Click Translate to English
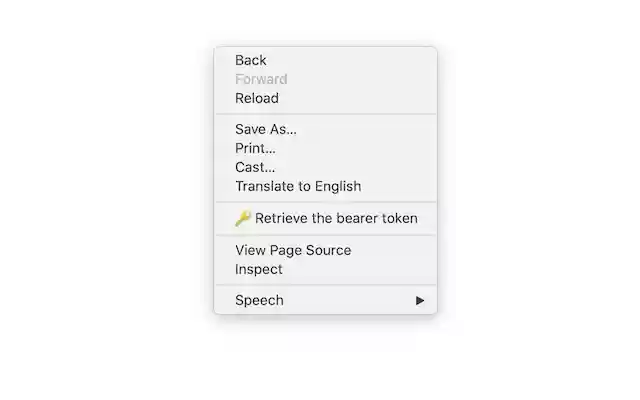The width and height of the screenshot is (640, 400). (298, 186)
